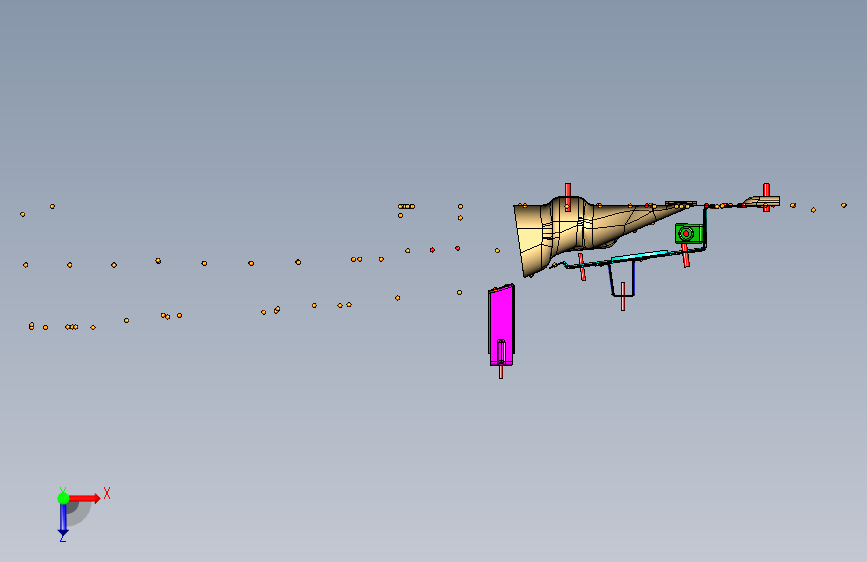Pick the red pin below the magenta panel
This screenshot has height=562, width=867.
(x=501, y=371)
